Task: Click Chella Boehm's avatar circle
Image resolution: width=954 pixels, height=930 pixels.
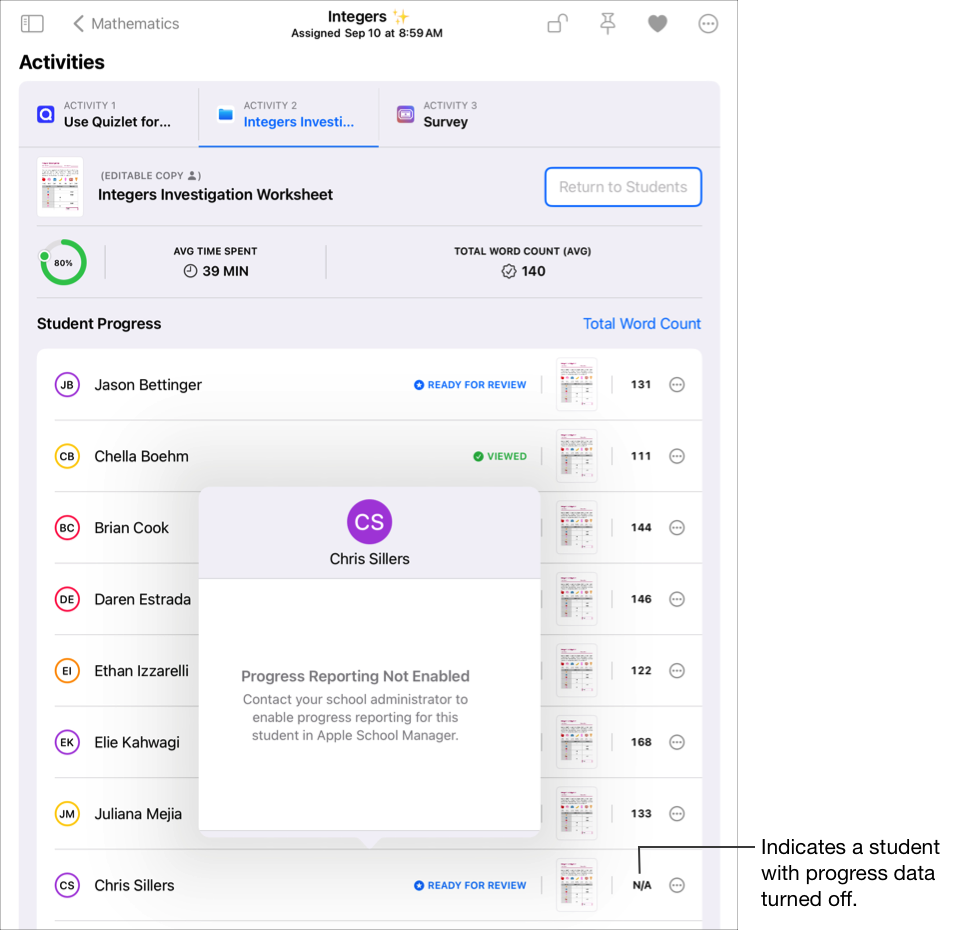Action: (x=67, y=456)
